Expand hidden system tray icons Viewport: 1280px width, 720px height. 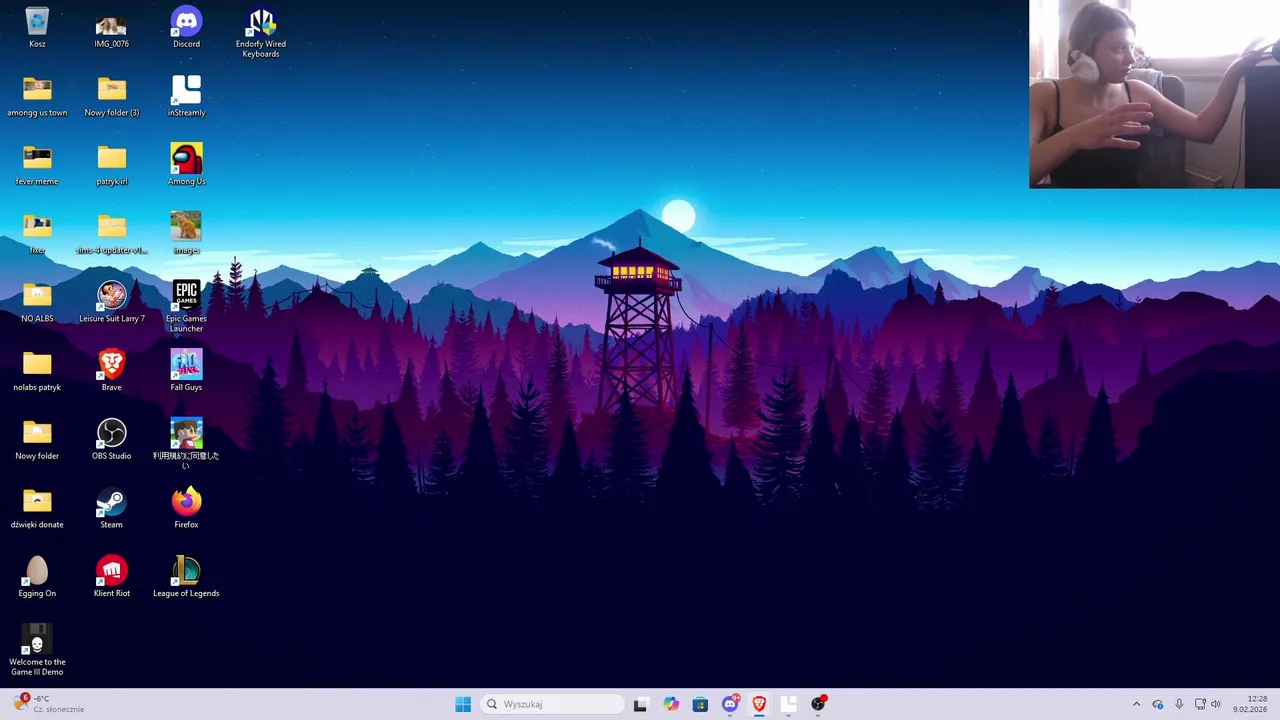pos(1136,704)
